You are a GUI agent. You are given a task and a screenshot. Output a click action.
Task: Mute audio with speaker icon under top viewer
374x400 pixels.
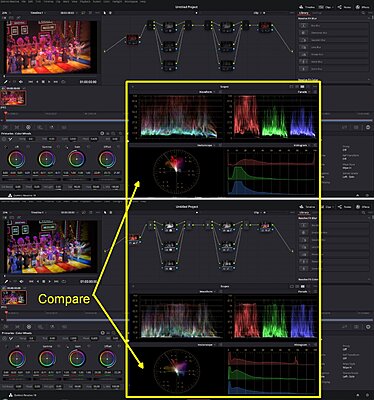(21, 82)
